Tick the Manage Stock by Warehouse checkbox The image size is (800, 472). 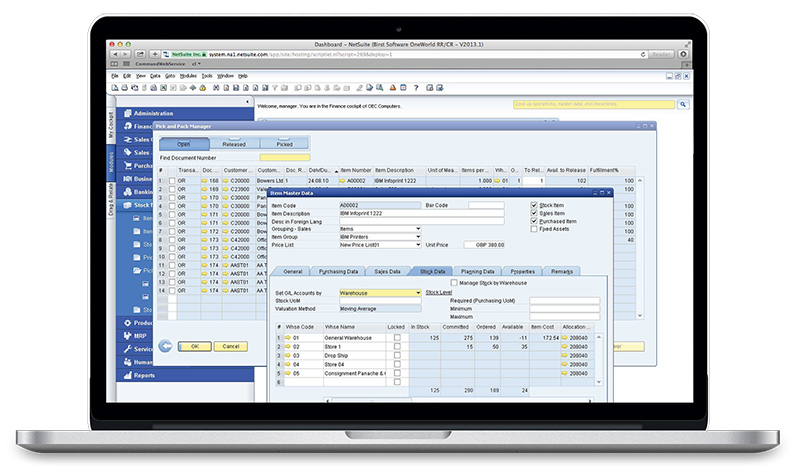click(x=454, y=283)
